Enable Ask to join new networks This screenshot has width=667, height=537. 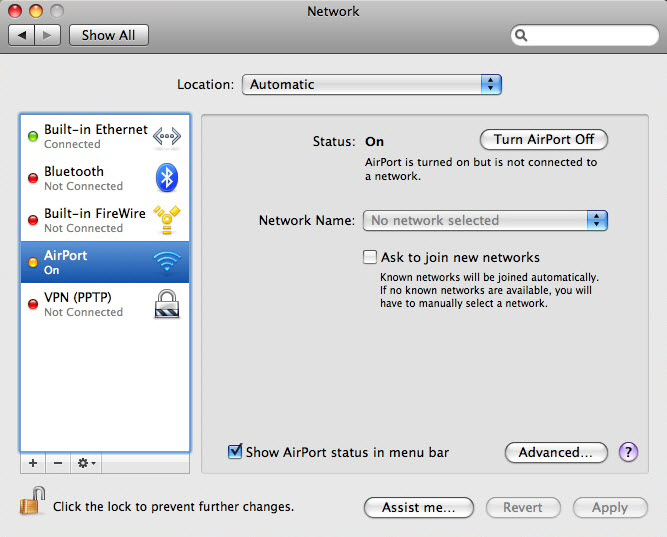[x=370, y=257]
